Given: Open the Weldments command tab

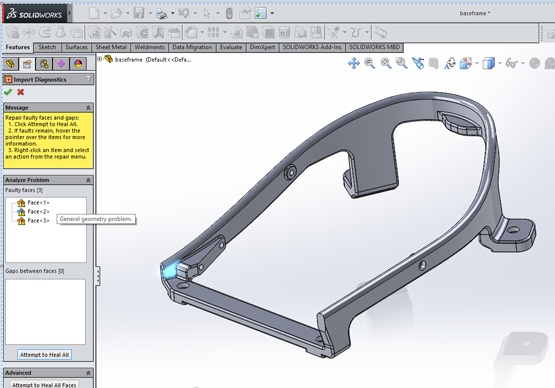Looking at the screenshot, I should coord(150,47).
